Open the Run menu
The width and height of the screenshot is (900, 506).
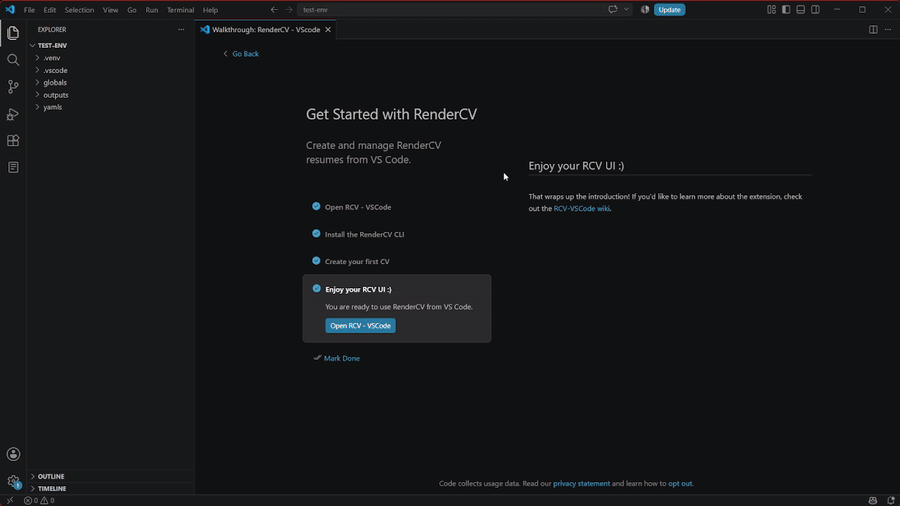point(152,10)
